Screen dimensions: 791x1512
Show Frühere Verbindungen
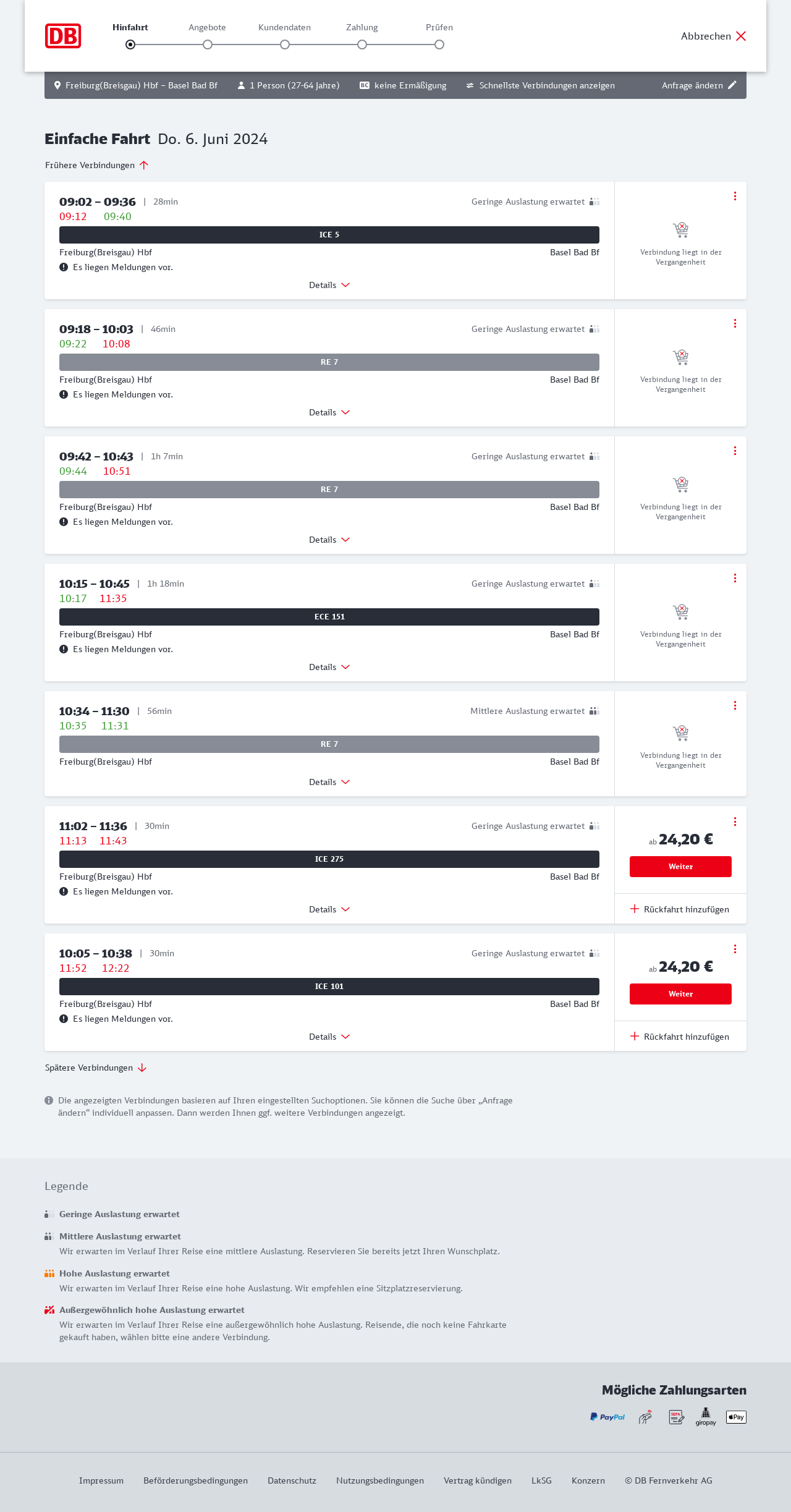97,165
